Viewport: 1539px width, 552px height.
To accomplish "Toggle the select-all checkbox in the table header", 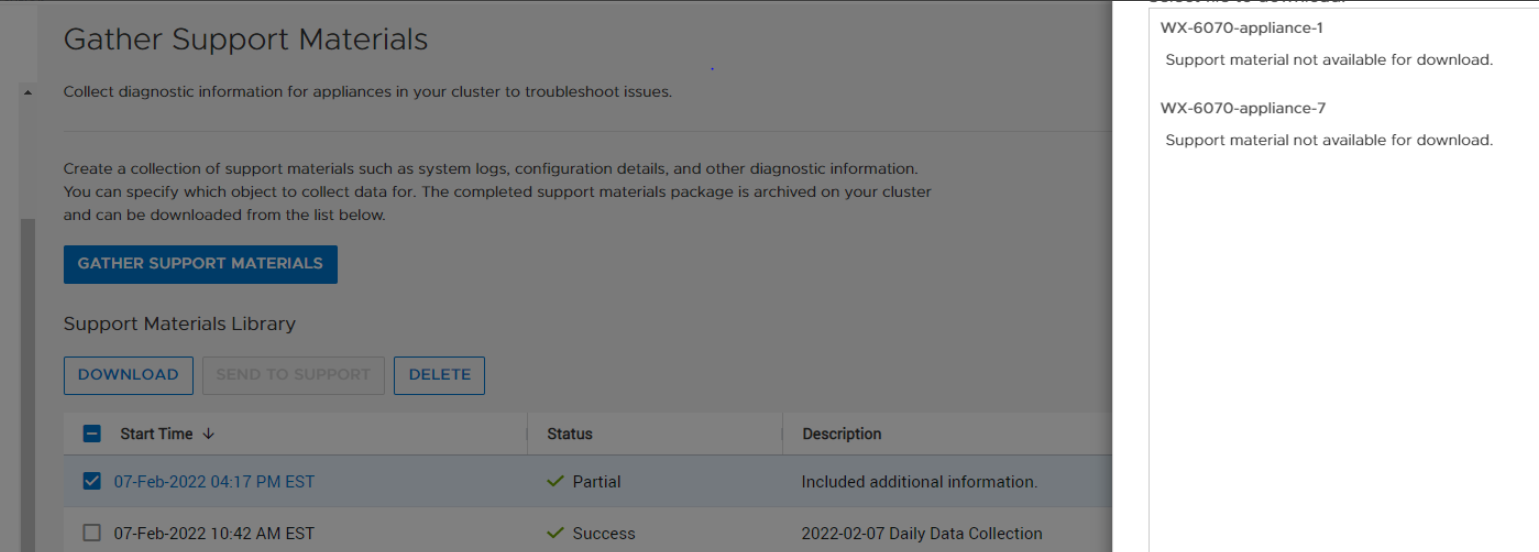I will [92, 434].
